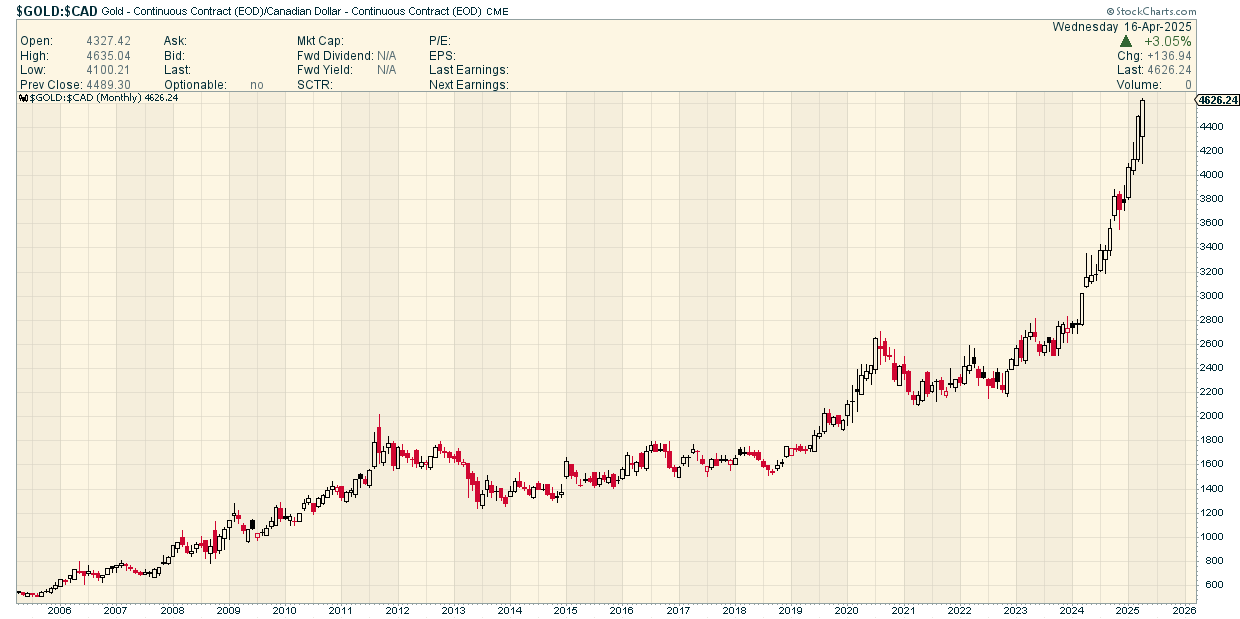Image resolution: width=1240 pixels, height=619 pixels.
Task: Select the 2008 label on the time axis
Action: [x=172, y=609]
